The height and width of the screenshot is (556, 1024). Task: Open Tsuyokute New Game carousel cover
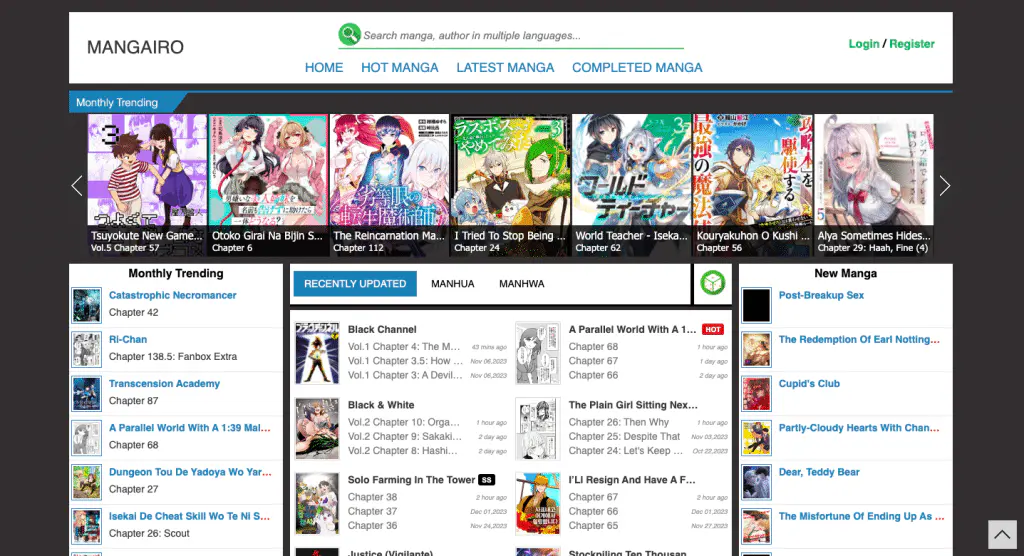pos(147,185)
